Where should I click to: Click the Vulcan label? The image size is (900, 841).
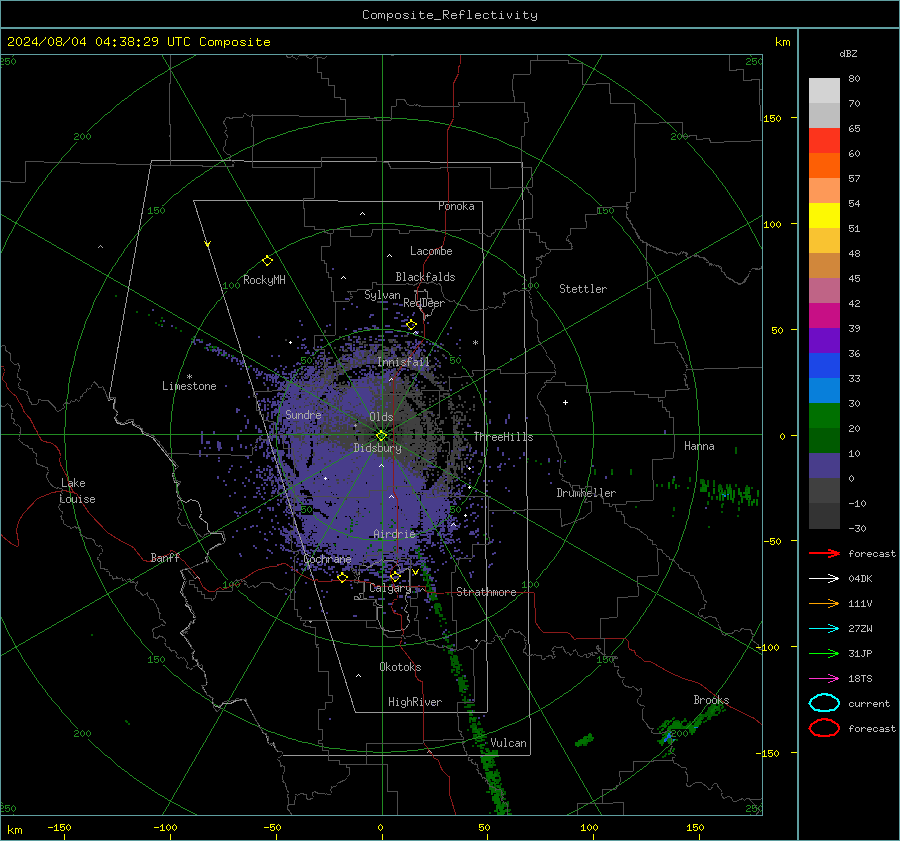tap(508, 743)
